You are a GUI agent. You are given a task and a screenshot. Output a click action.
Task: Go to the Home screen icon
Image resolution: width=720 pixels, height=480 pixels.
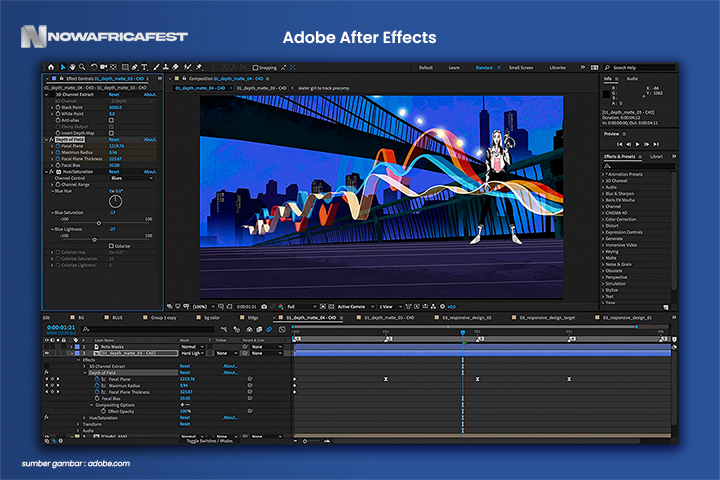click(51, 67)
